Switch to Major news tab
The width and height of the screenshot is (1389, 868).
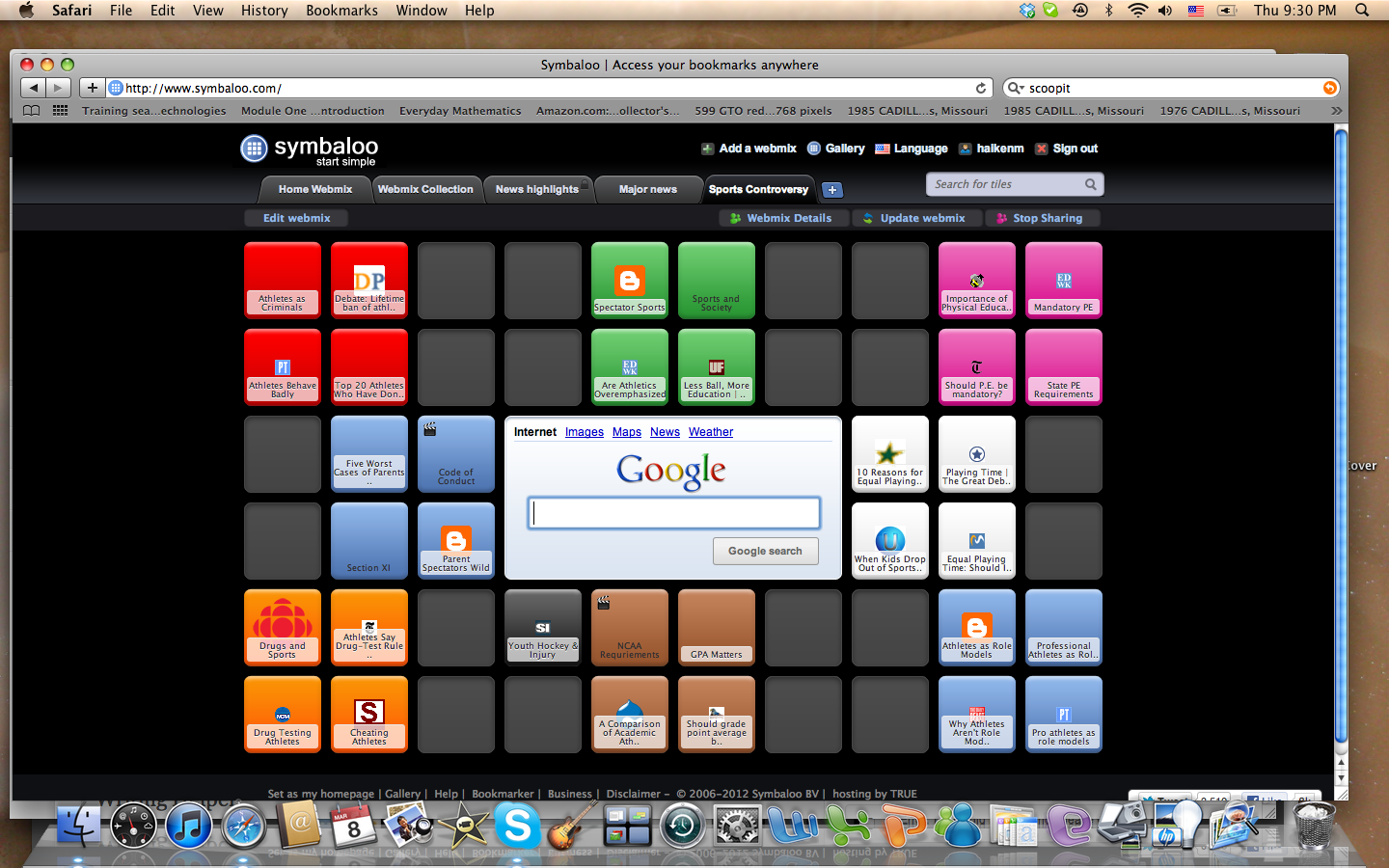[x=648, y=189]
